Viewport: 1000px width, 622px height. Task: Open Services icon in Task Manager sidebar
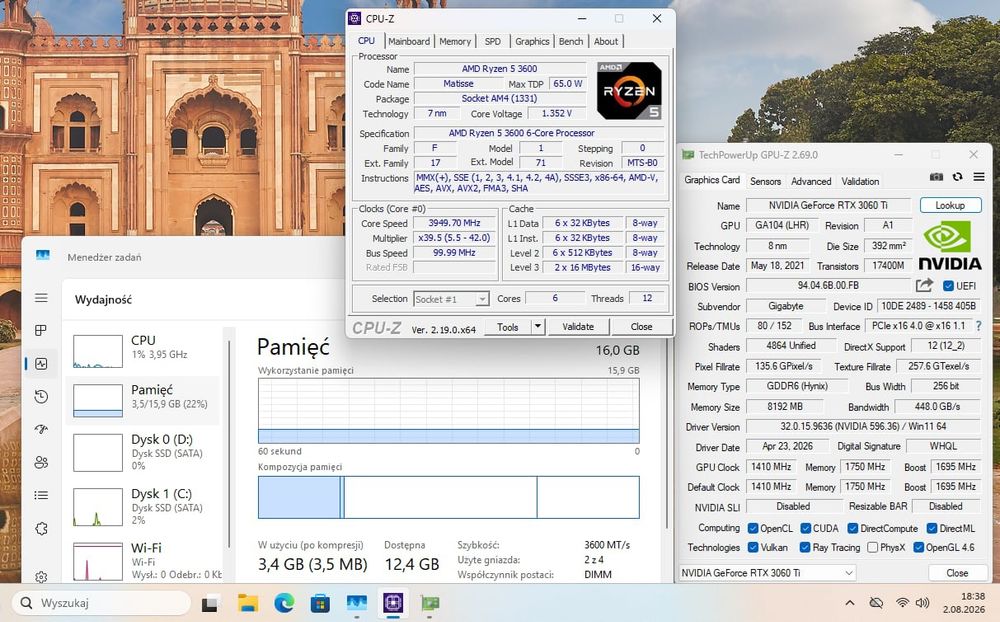point(41,528)
